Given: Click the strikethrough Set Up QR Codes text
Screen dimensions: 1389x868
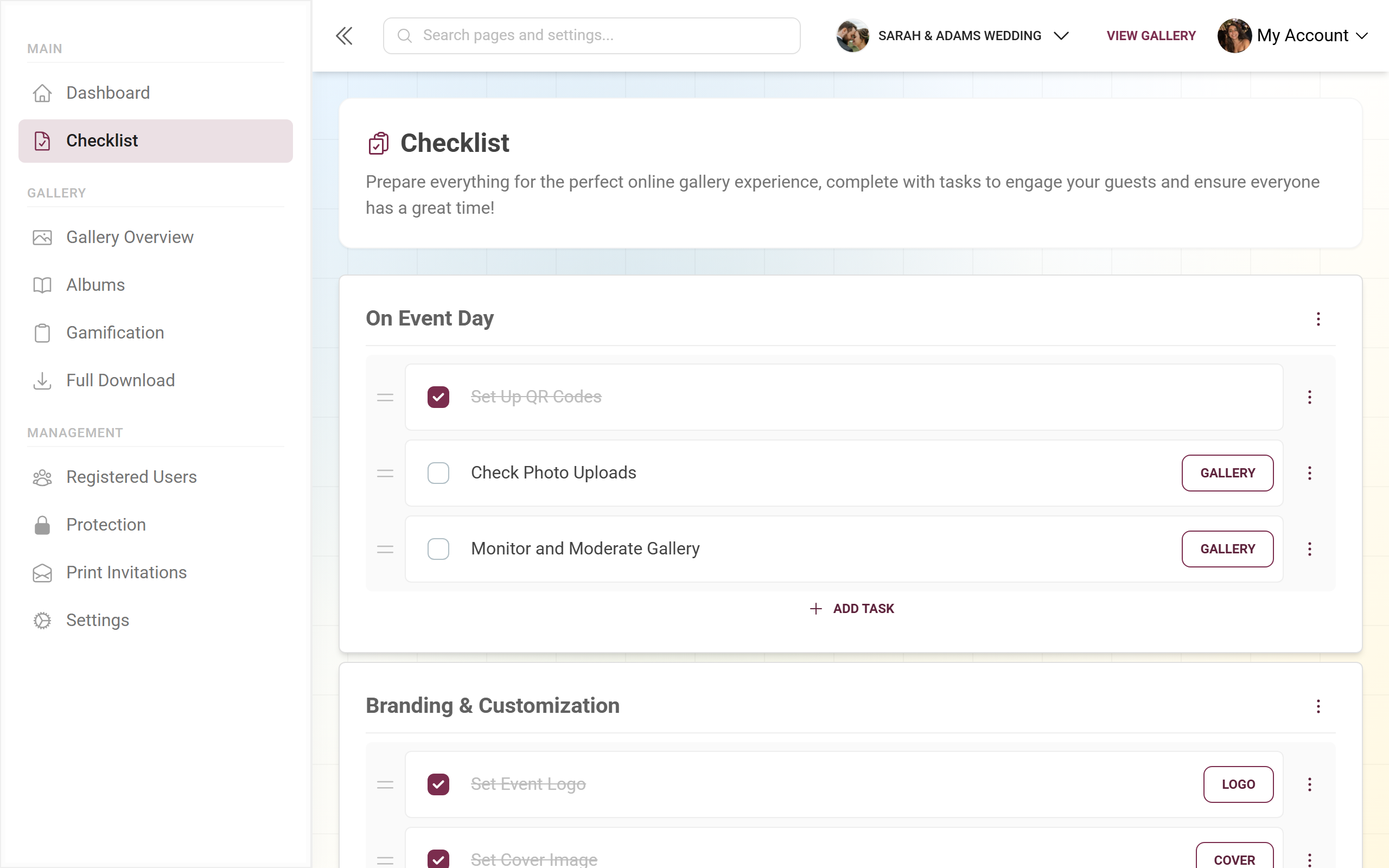Looking at the screenshot, I should click(536, 397).
